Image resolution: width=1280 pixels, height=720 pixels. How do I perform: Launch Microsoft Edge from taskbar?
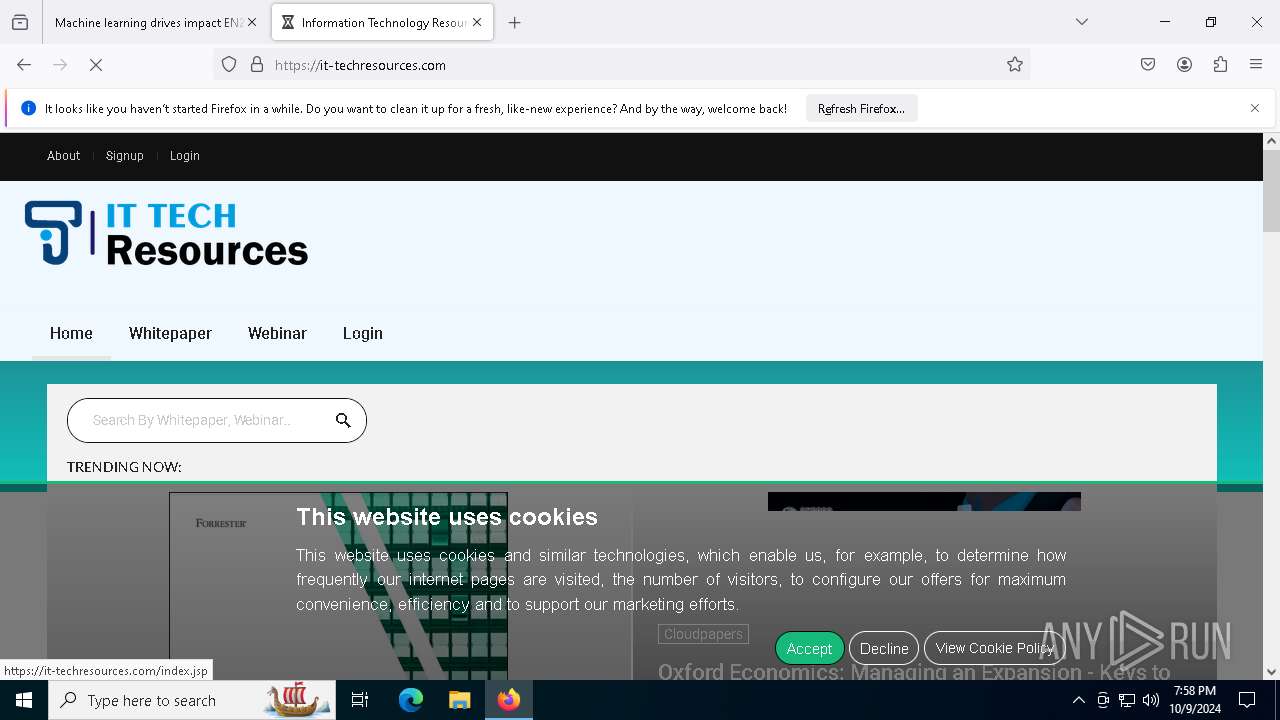pyautogui.click(x=411, y=700)
